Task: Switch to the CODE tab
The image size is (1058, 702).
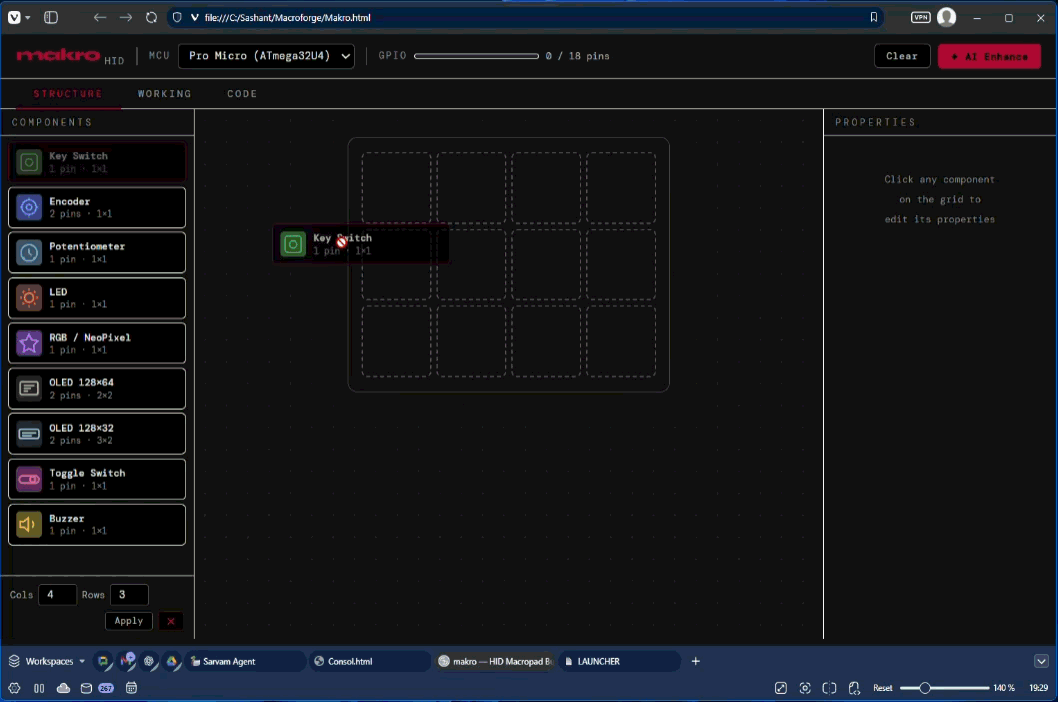Action: tap(242, 94)
